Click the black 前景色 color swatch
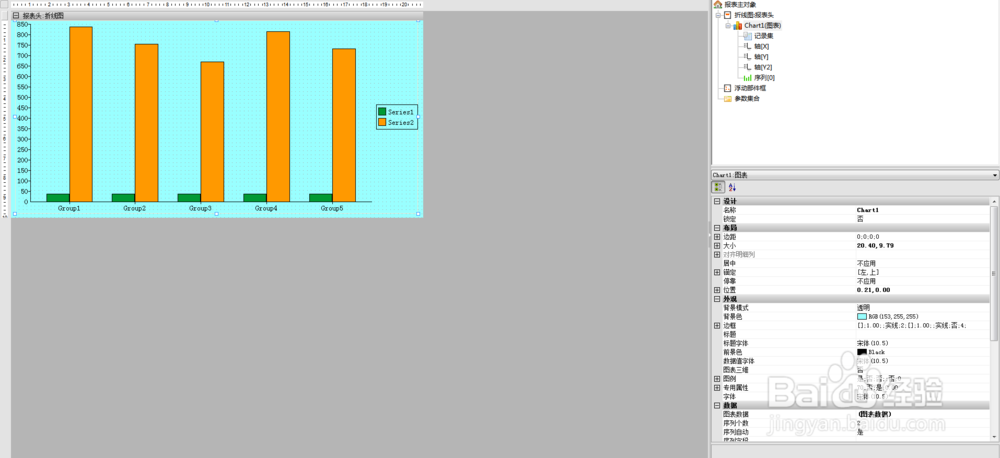Screen dimensions: 1000x458 [x=862, y=352]
